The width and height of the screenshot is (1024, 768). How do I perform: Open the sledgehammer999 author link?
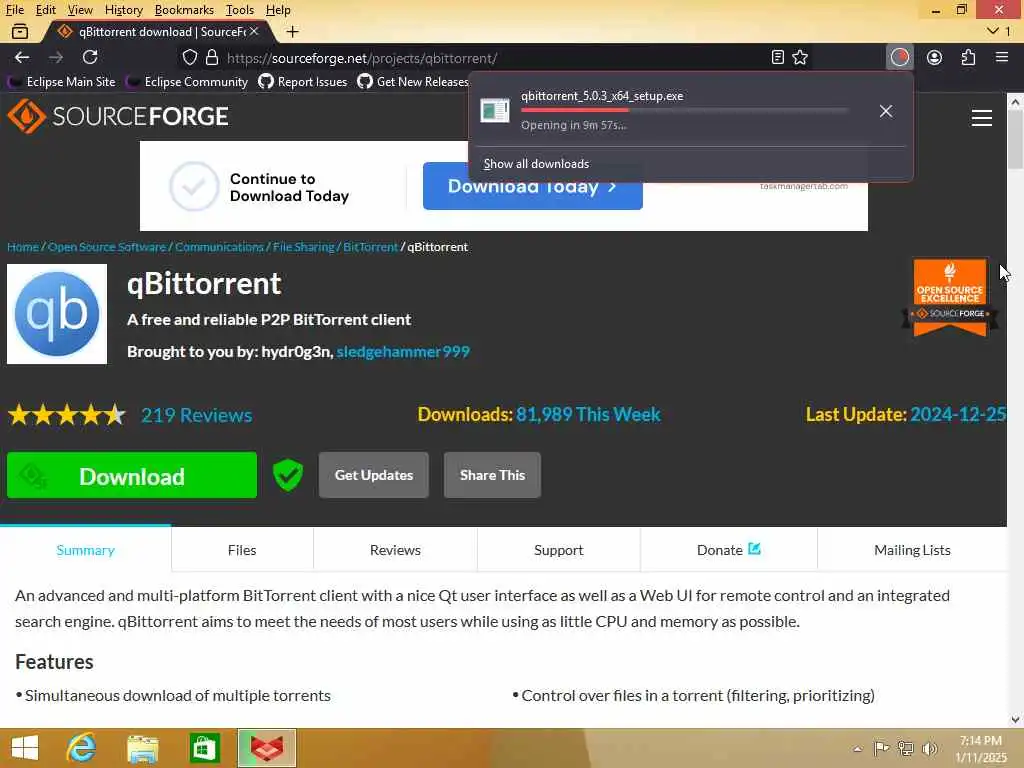[x=403, y=351]
